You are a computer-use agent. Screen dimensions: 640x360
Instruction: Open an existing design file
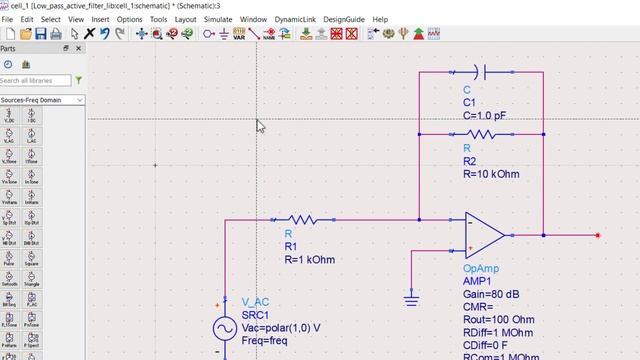pyautogui.click(x=26, y=34)
